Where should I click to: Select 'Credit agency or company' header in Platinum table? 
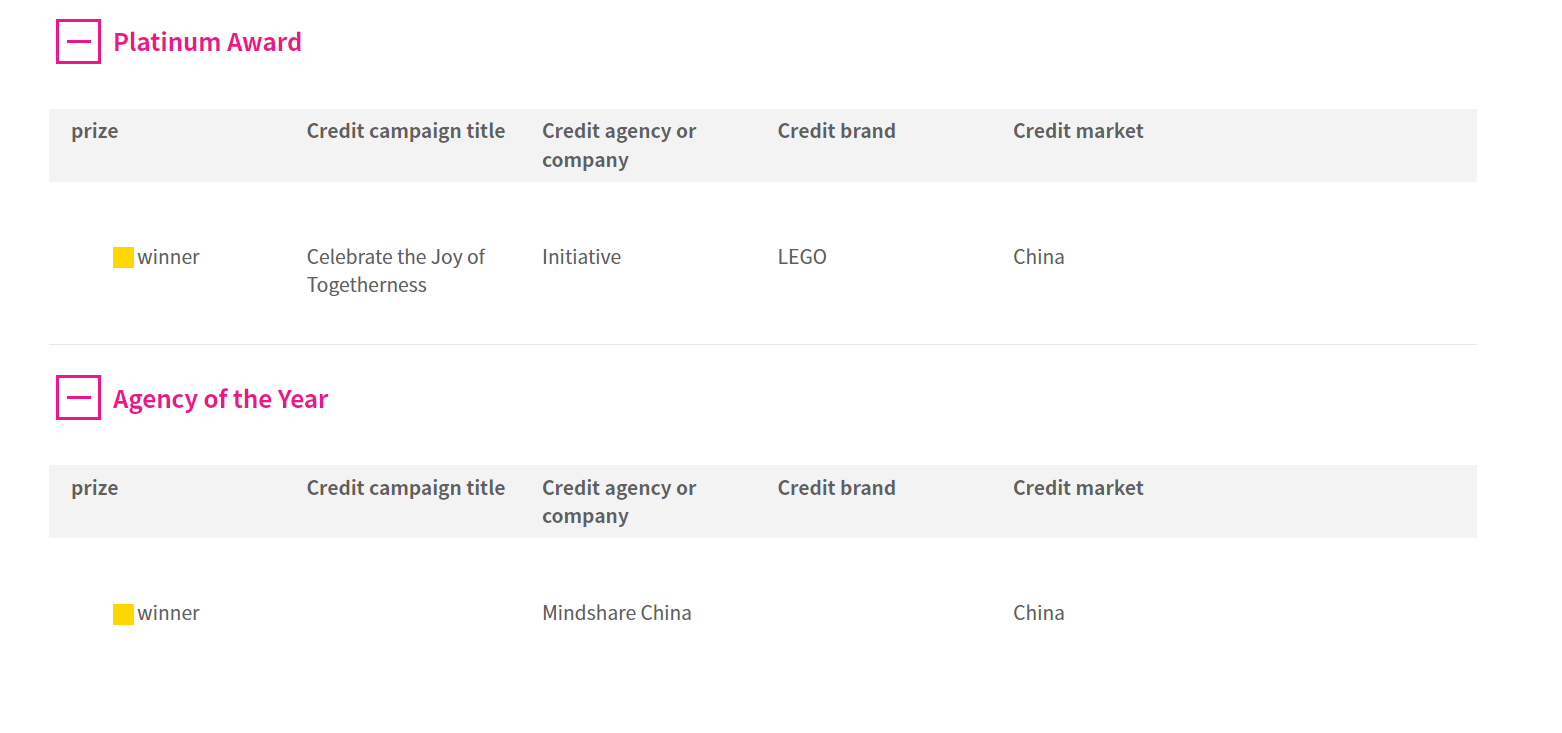tap(619, 145)
